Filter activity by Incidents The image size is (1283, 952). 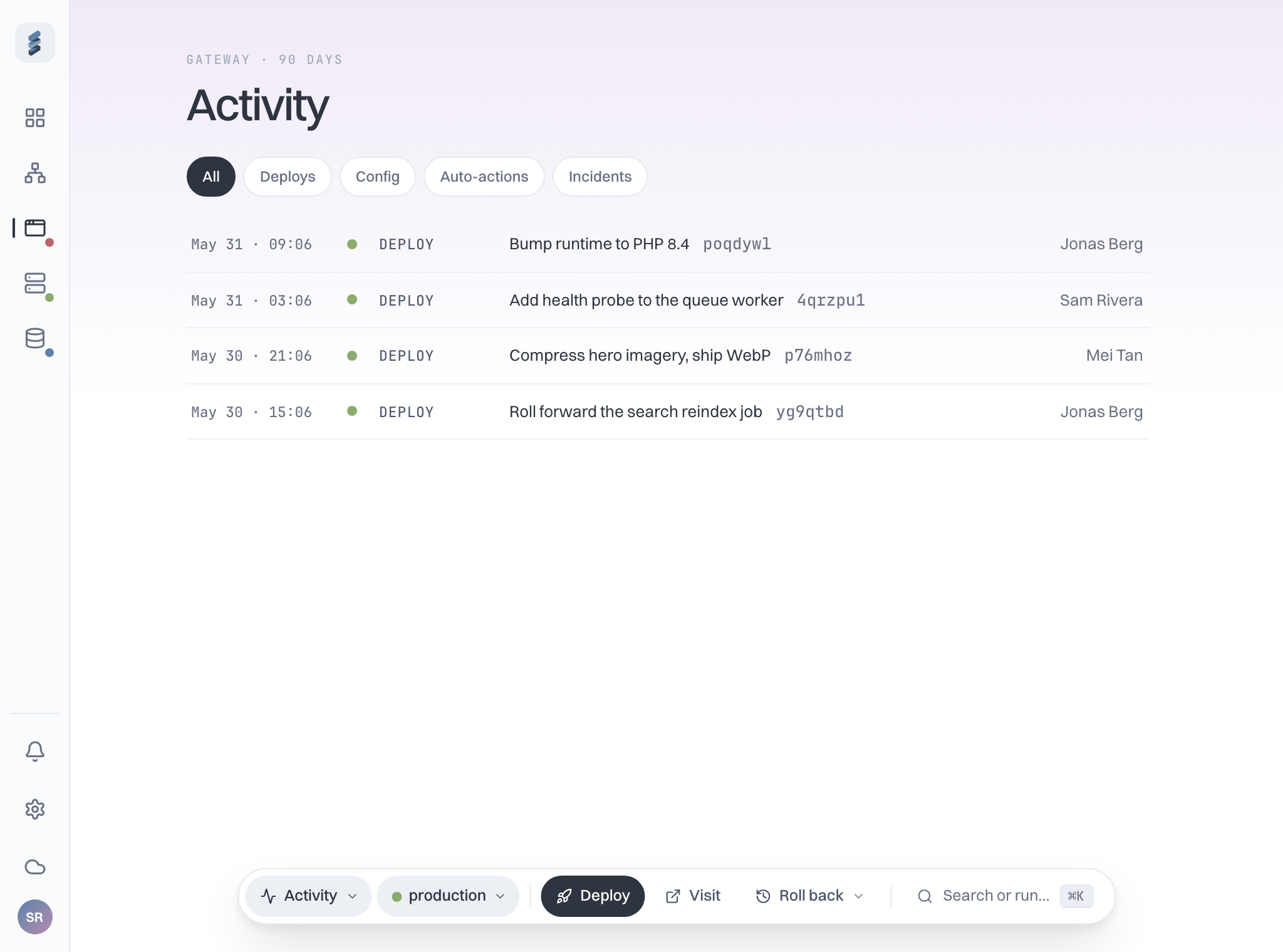(x=600, y=177)
